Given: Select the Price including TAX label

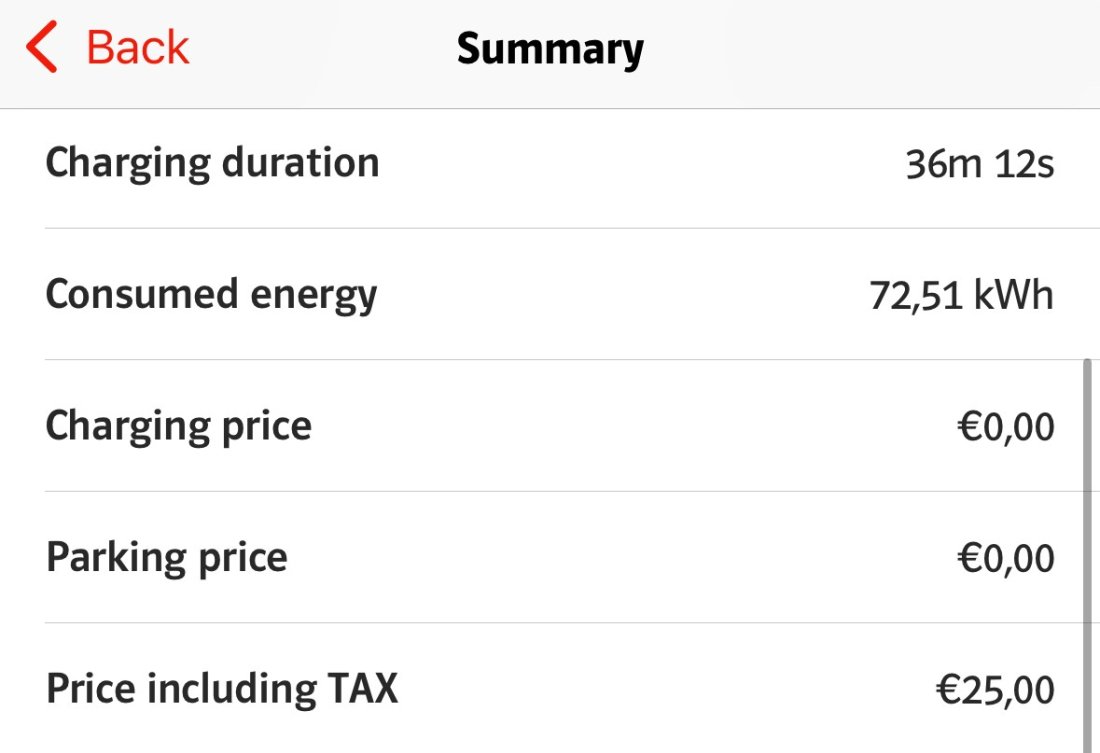Looking at the screenshot, I should pyautogui.click(x=221, y=689).
